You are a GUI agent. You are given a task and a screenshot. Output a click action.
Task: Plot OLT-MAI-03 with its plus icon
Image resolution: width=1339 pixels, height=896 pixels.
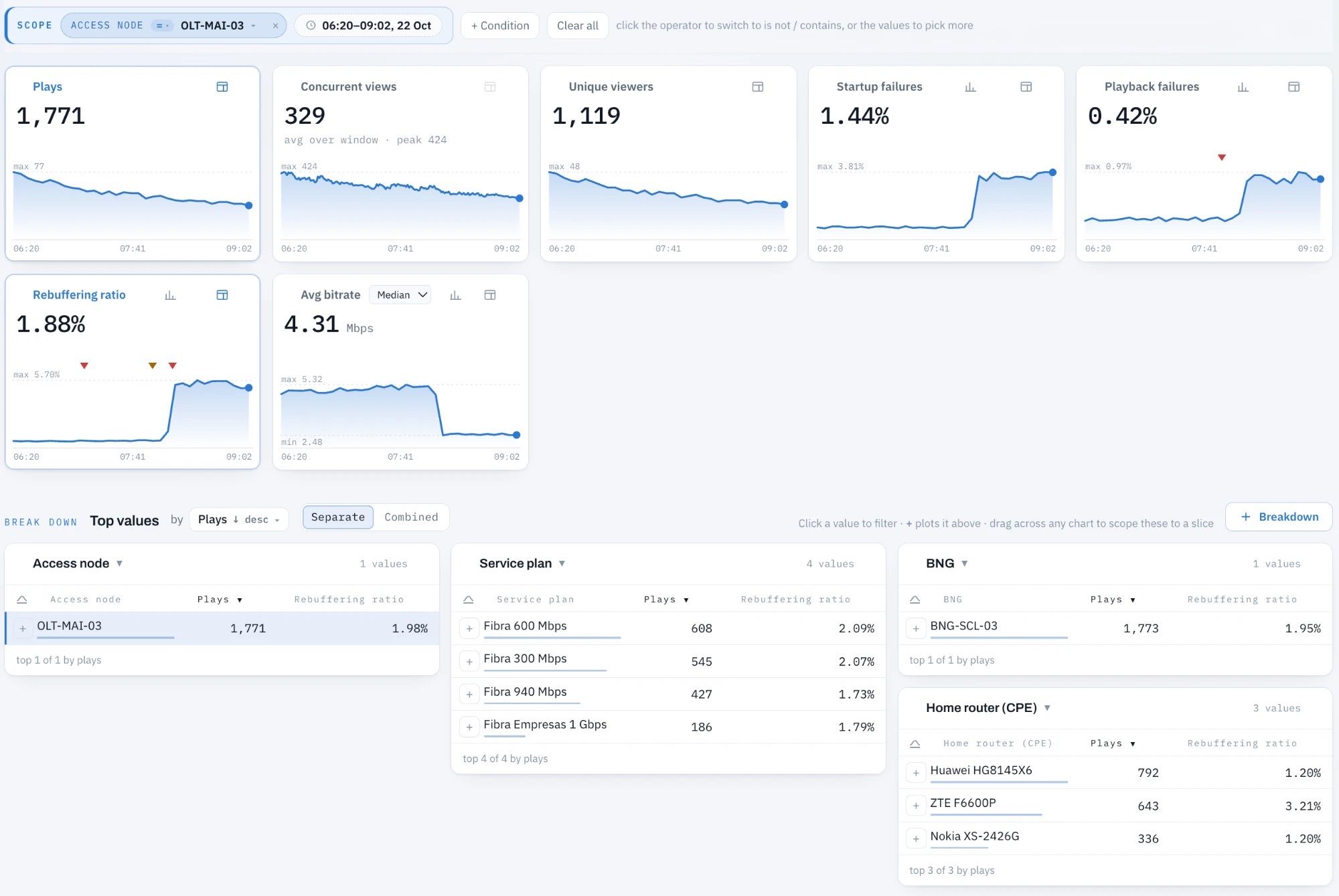[23, 628]
